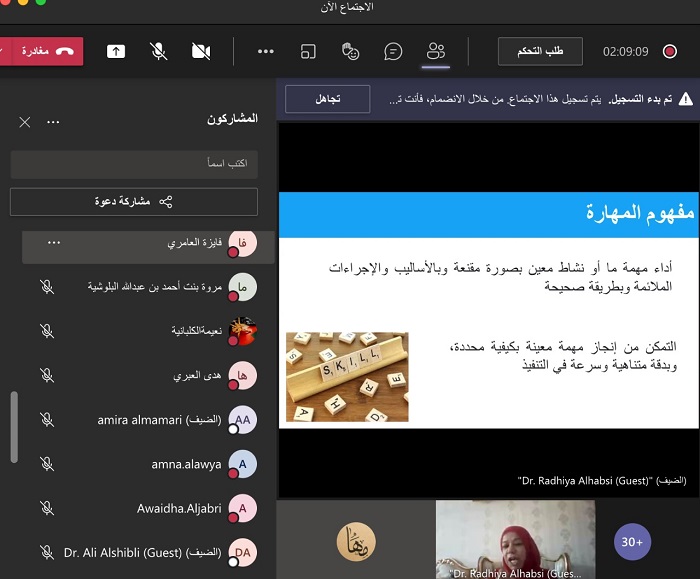Click mic icon for هدى العبري
700x579 pixels.
[x=47, y=375]
